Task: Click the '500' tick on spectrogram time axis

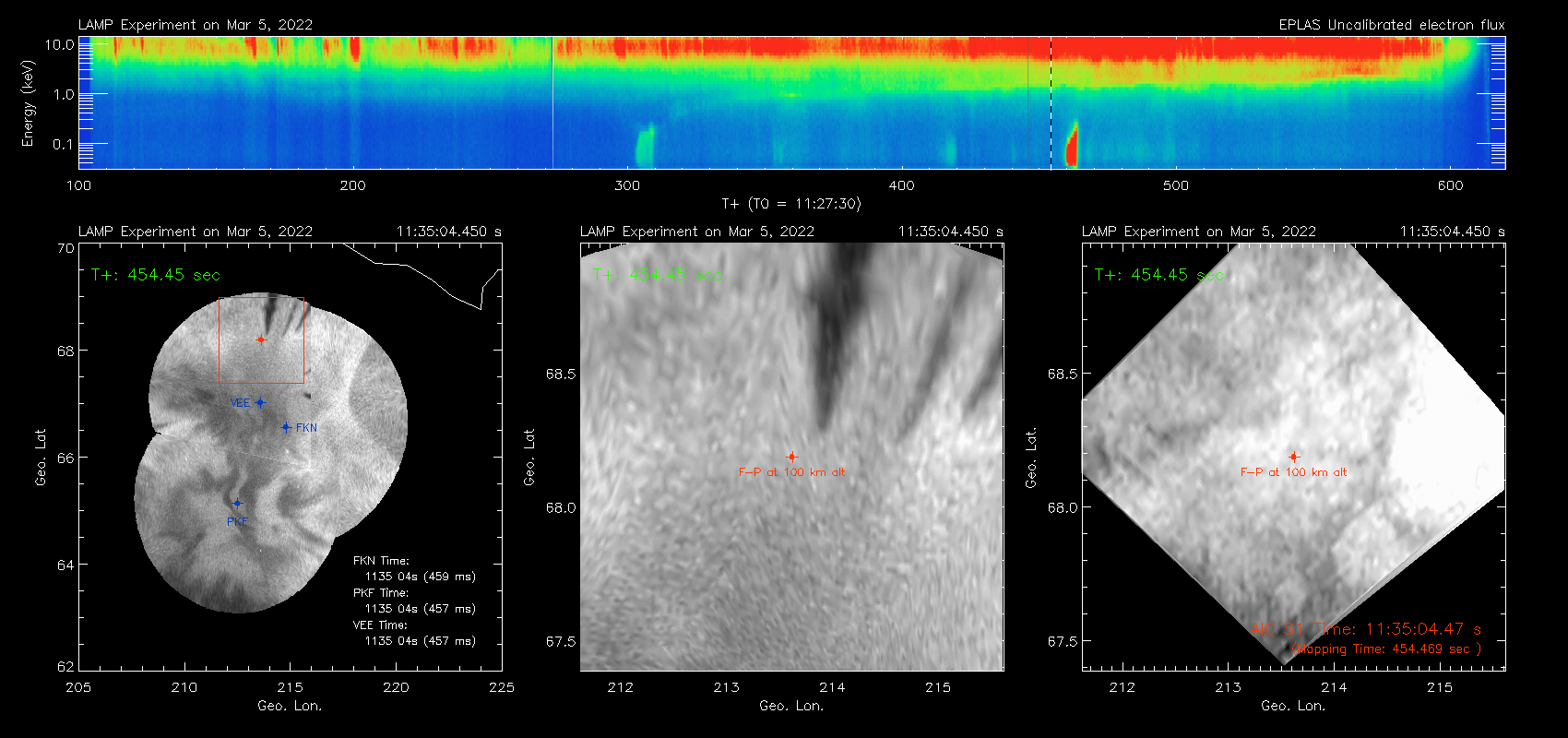Action: [1176, 185]
